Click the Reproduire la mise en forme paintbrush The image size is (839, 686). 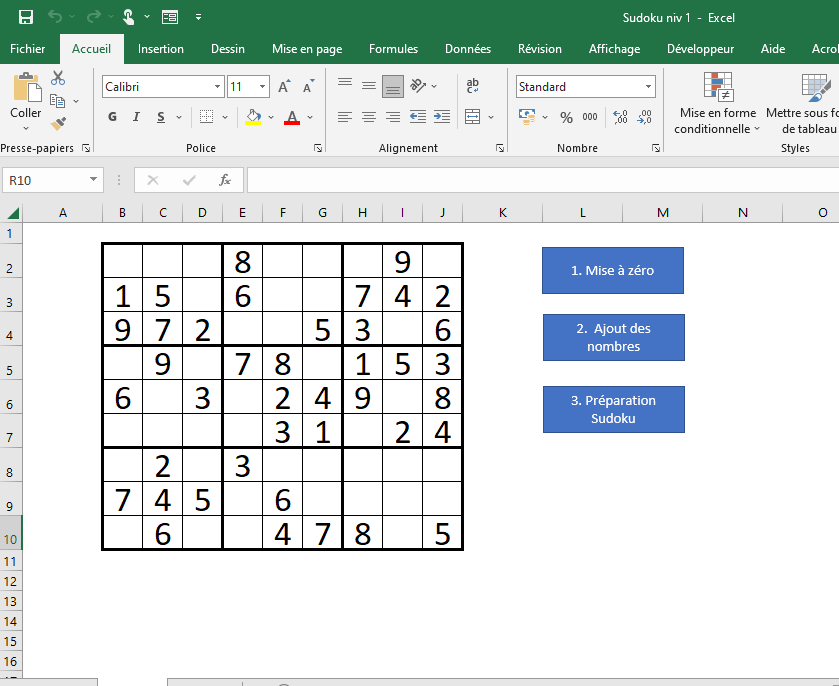tap(57, 122)
